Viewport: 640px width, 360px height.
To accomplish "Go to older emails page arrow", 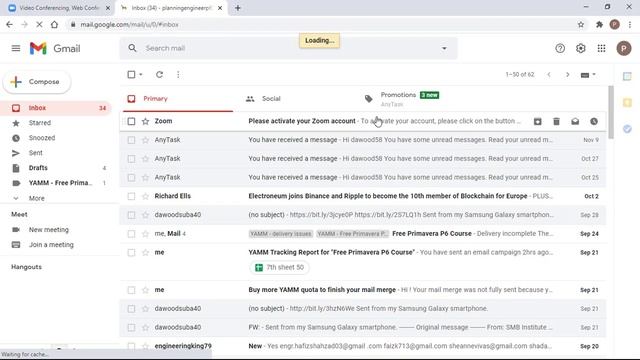I will [x=567, y=75].
